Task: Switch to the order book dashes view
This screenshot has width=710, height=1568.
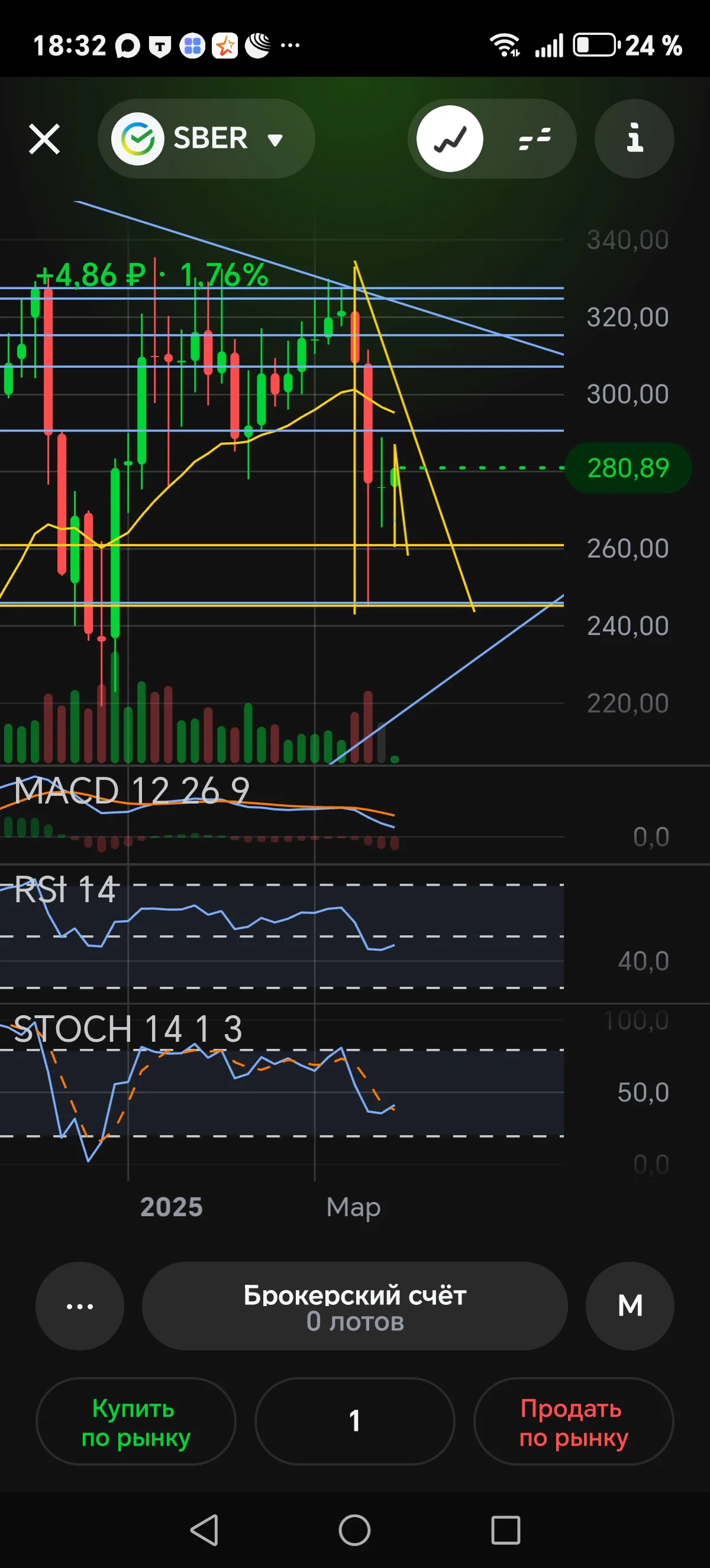Action: point(535,139)
